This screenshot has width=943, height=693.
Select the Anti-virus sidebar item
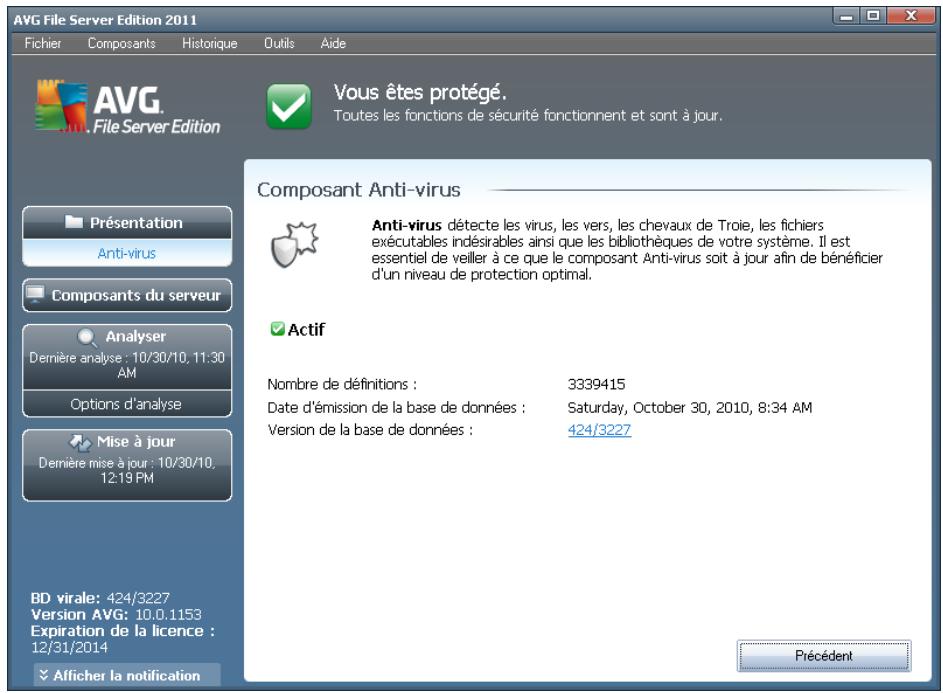coord(127,253)
